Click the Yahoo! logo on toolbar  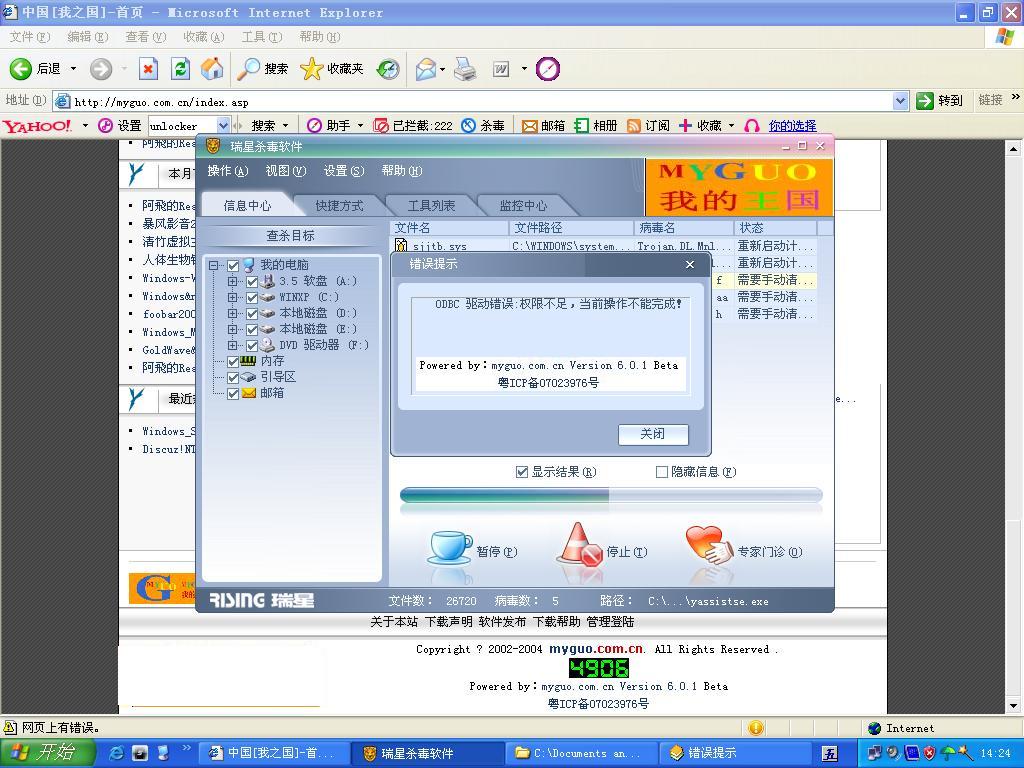(37, 125)
